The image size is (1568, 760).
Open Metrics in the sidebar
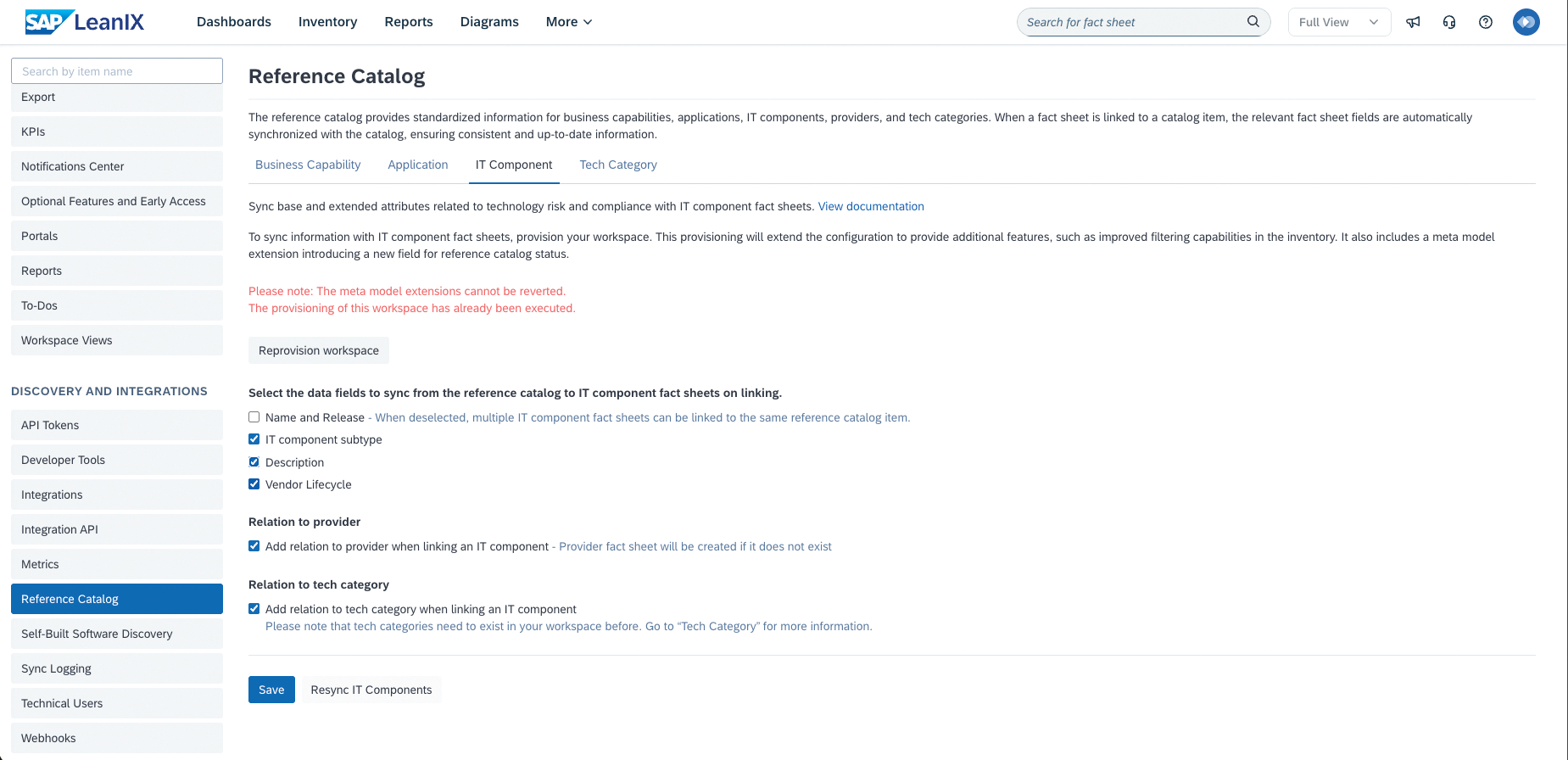117,564
